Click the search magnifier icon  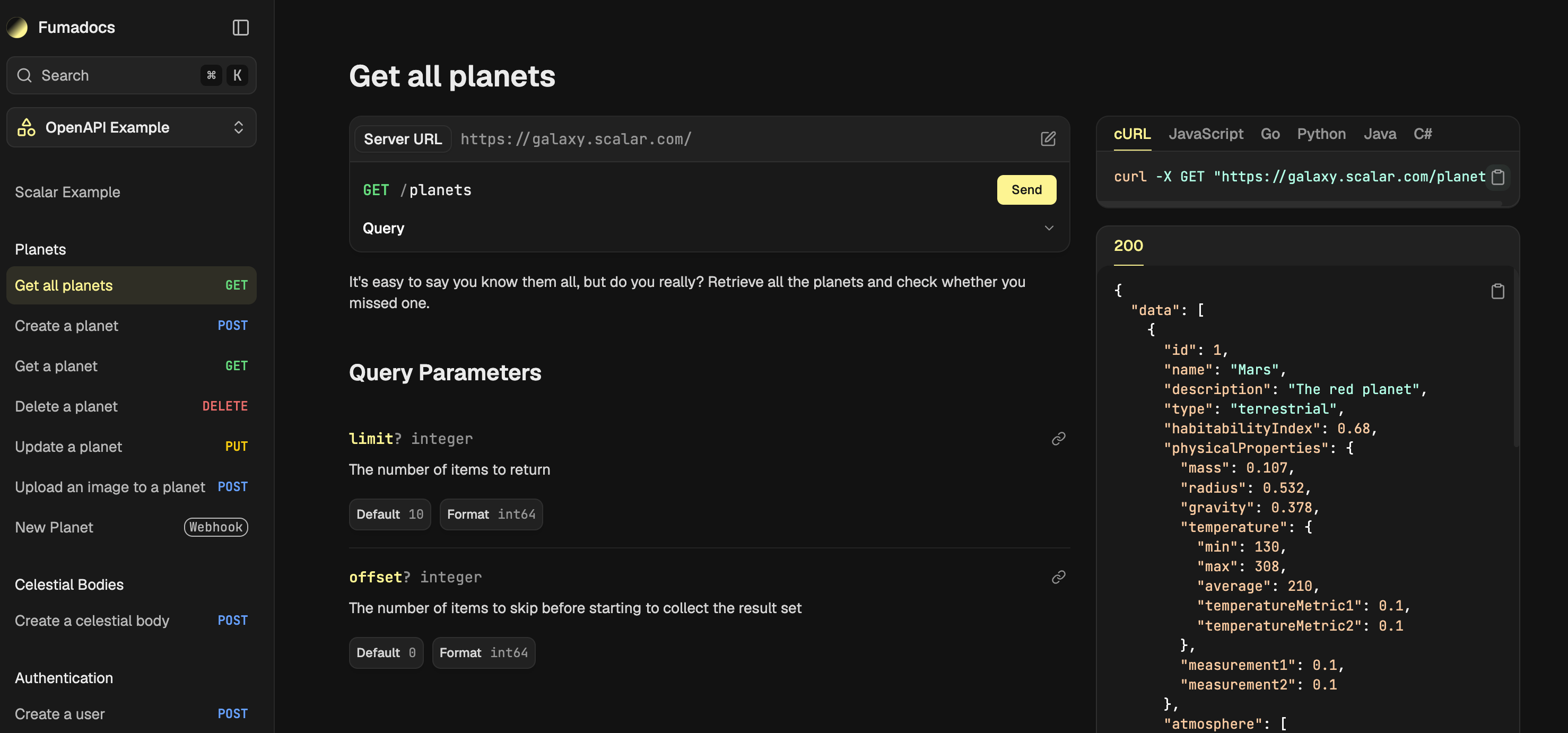click(x=24, y=75)
